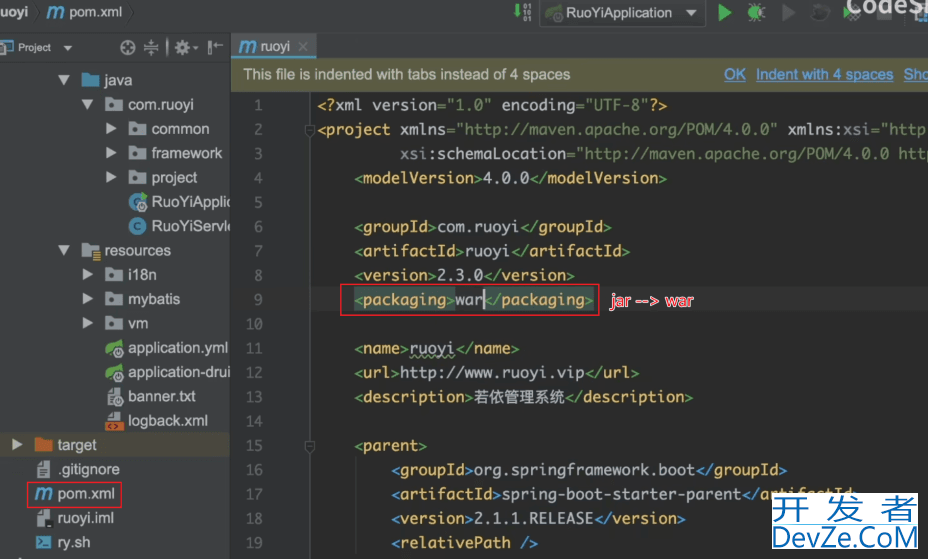Debug RuoYiApplication with the bug icon
This screenshot has height=559, width=928.
756,12
